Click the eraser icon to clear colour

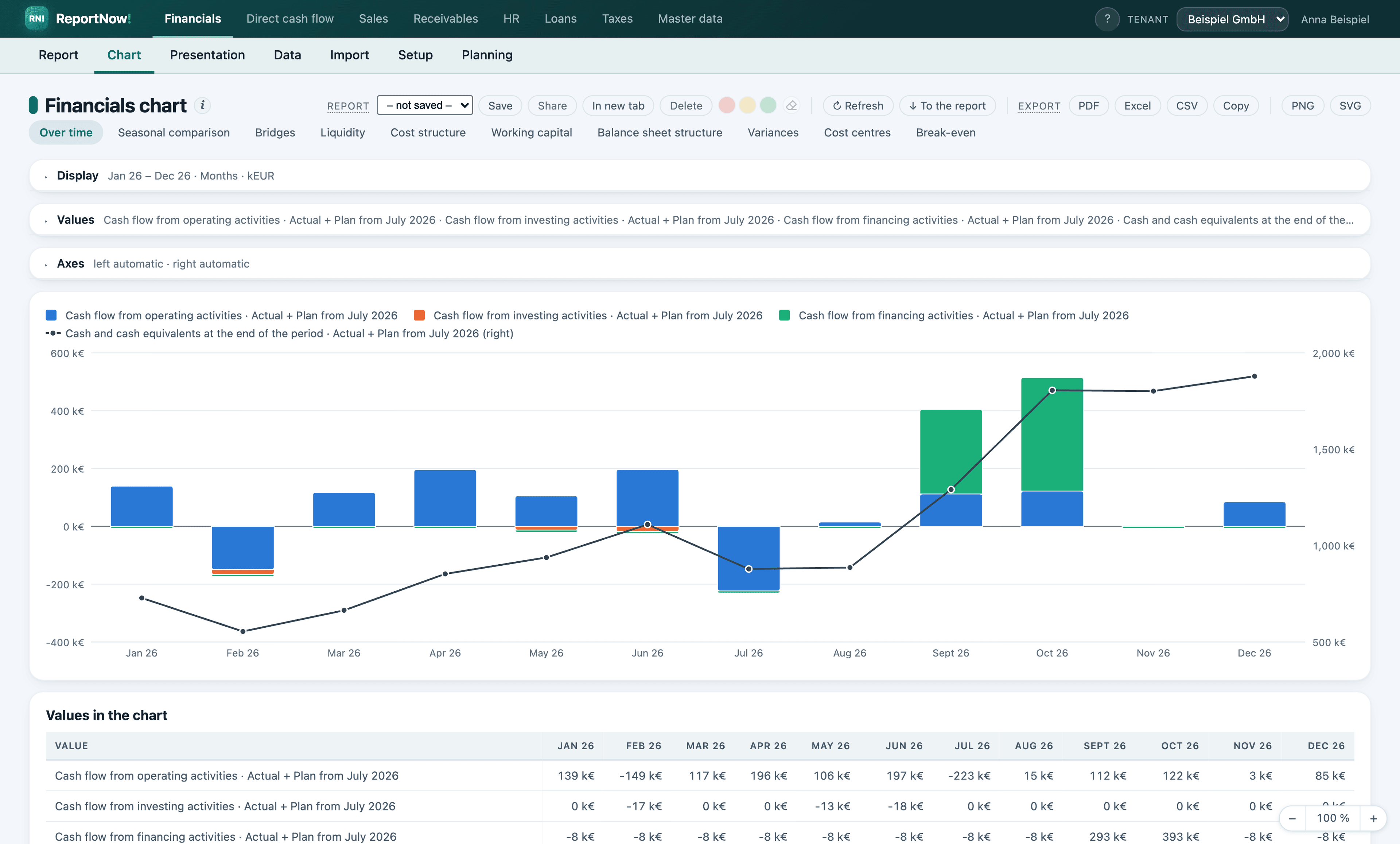pos(792,105)
